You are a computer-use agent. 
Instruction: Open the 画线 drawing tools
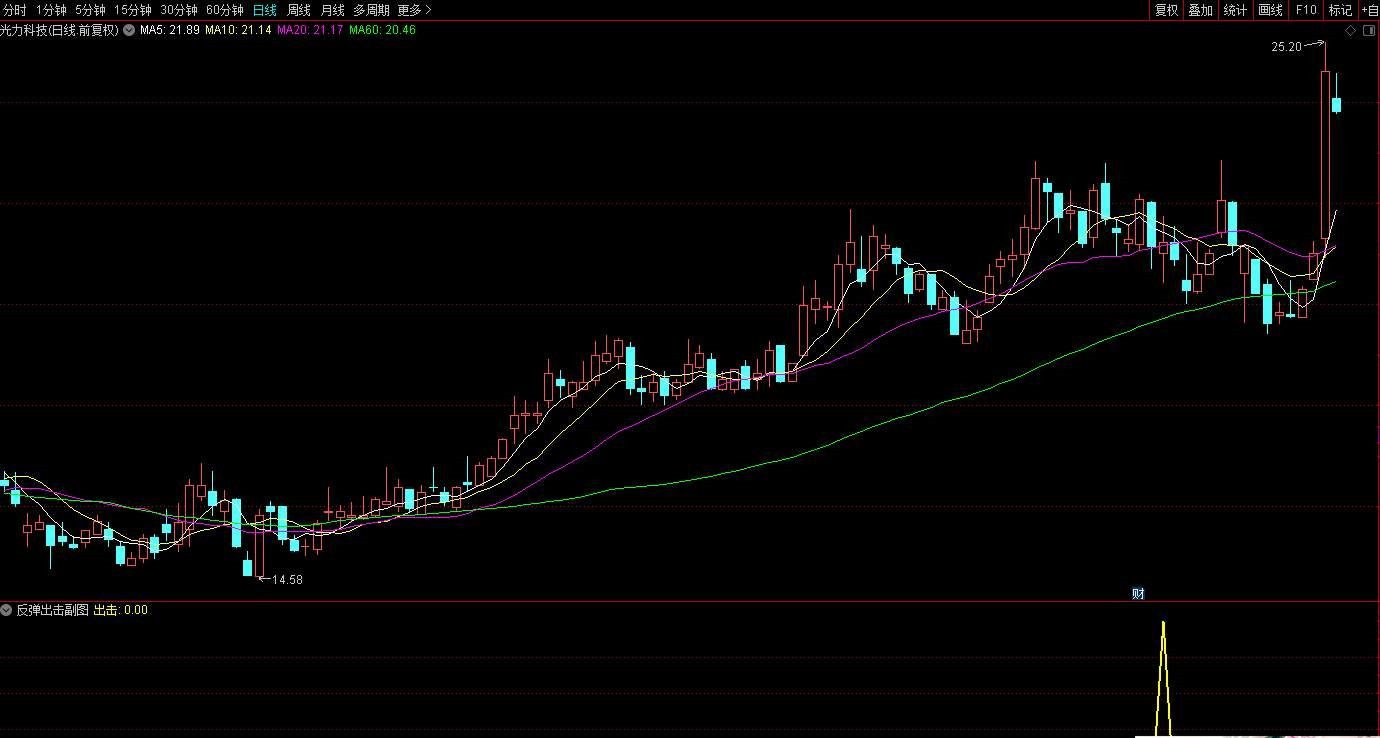(1270, 10)
